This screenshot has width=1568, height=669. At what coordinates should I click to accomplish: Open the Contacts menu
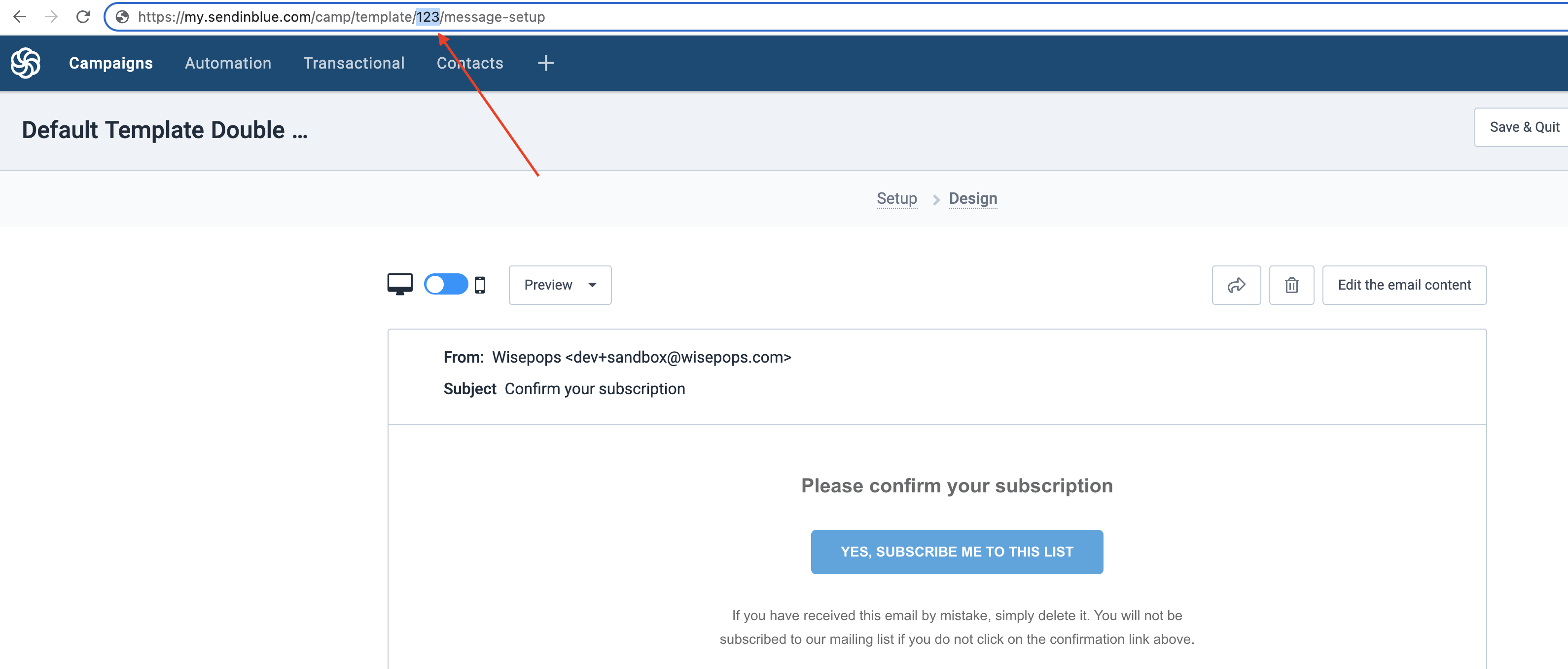(x=470, y=63)
